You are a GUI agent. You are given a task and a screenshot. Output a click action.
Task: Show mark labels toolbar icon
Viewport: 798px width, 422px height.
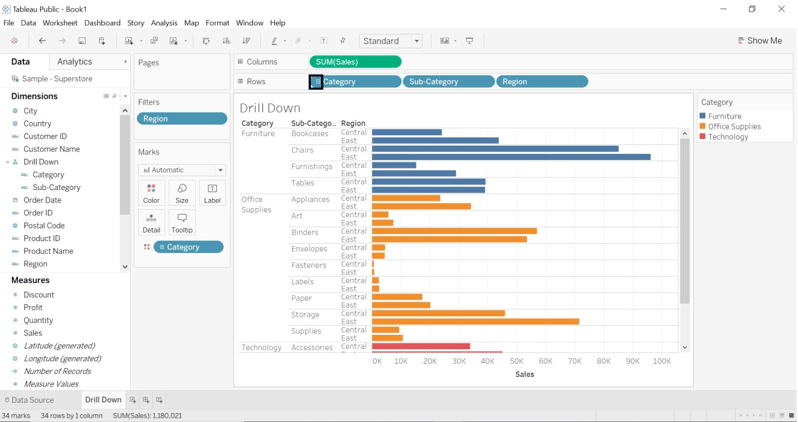tap(324, 41)
